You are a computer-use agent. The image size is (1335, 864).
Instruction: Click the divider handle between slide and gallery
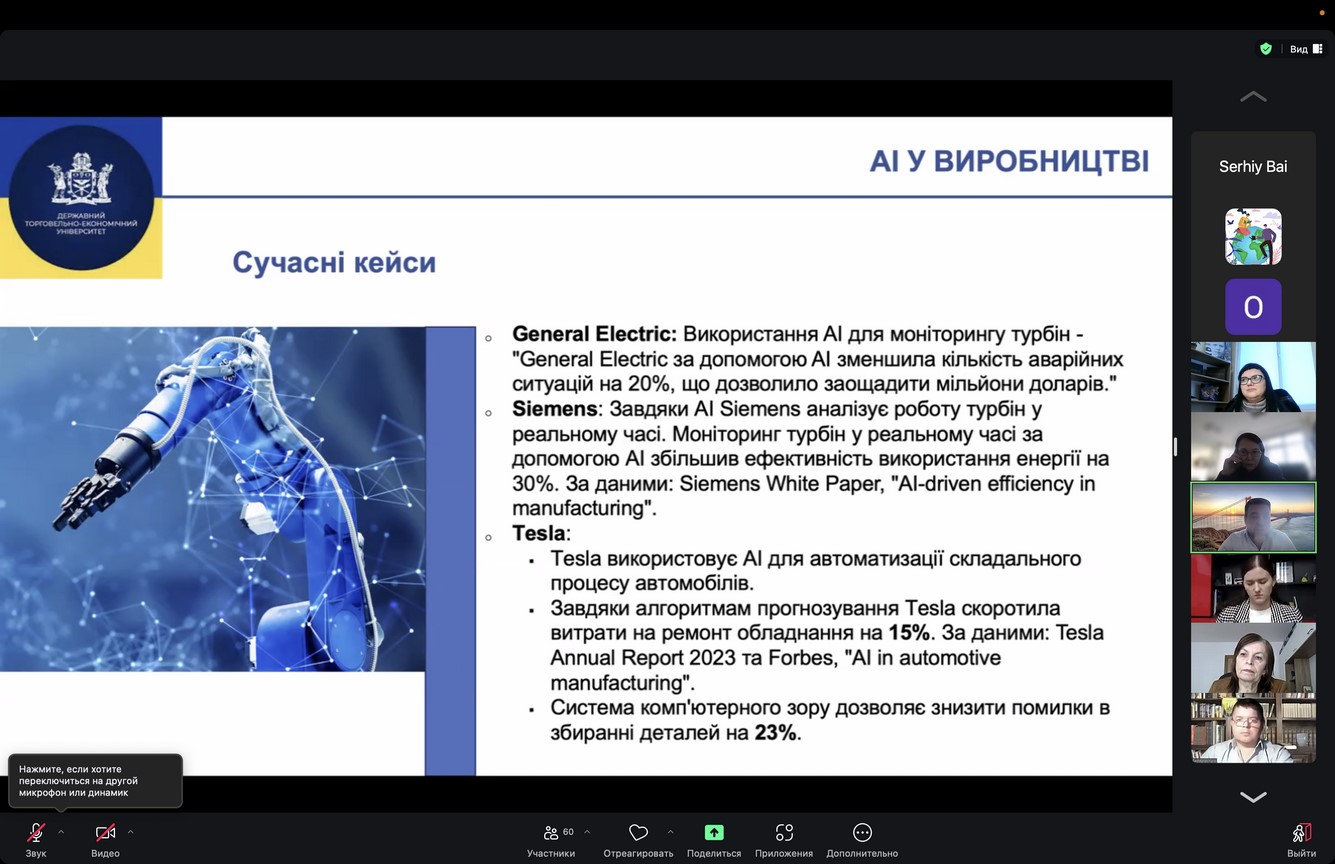click(x=1175, y=447)
